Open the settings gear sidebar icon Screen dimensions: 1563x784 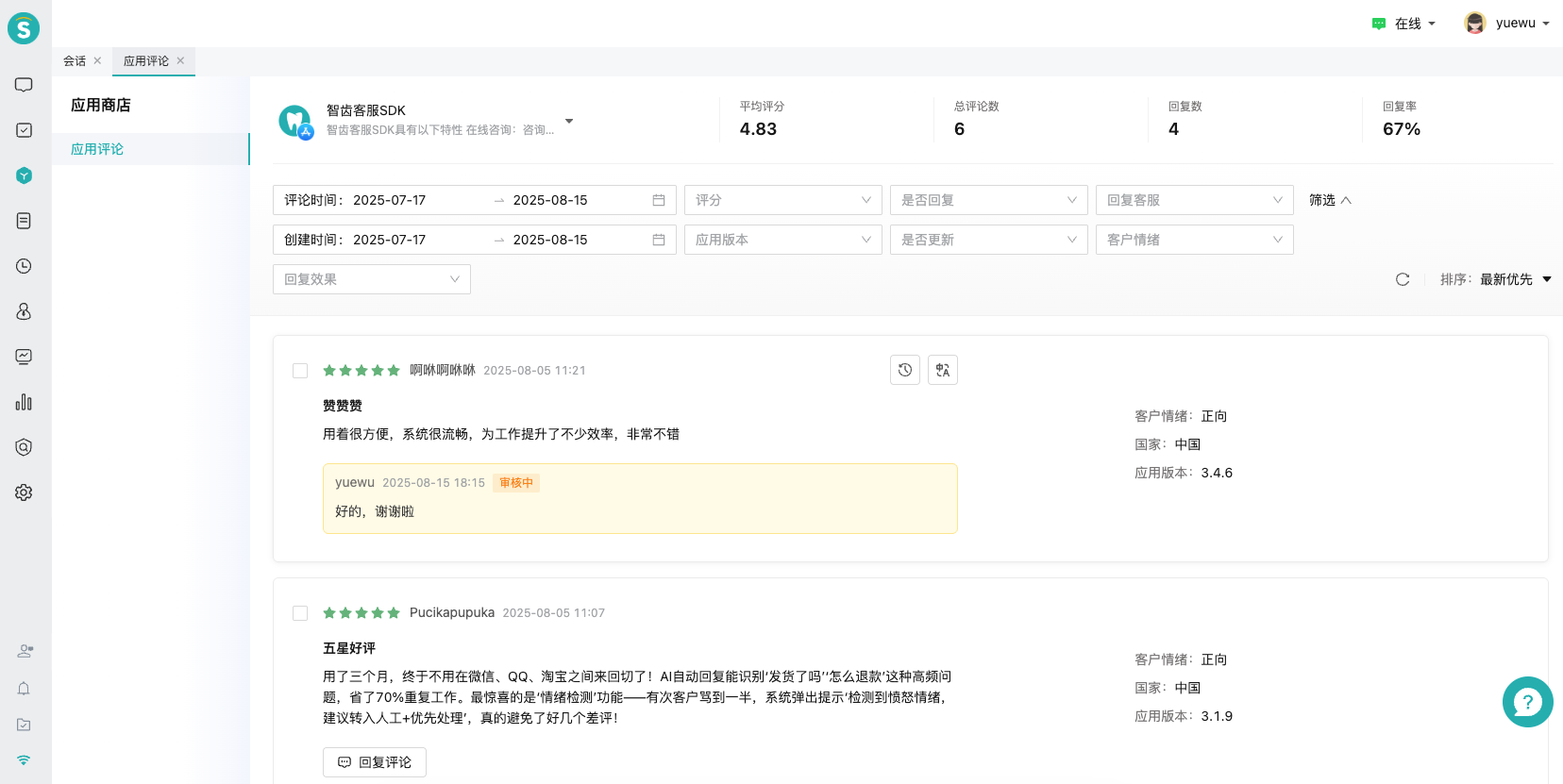(x=24, y=492)
